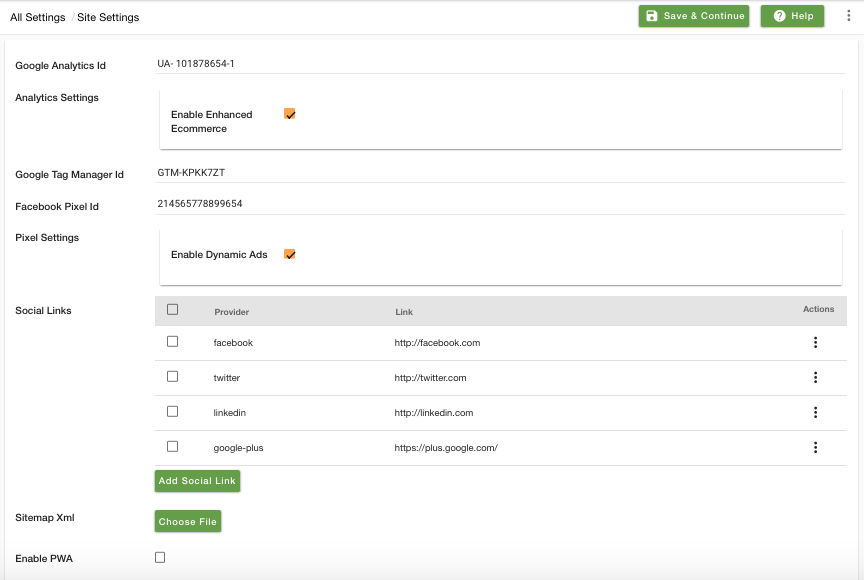Tick the linkedin row checkbox
Image resolution: width=864 pixels, height=580 pixels.
(x=172, y=411)
